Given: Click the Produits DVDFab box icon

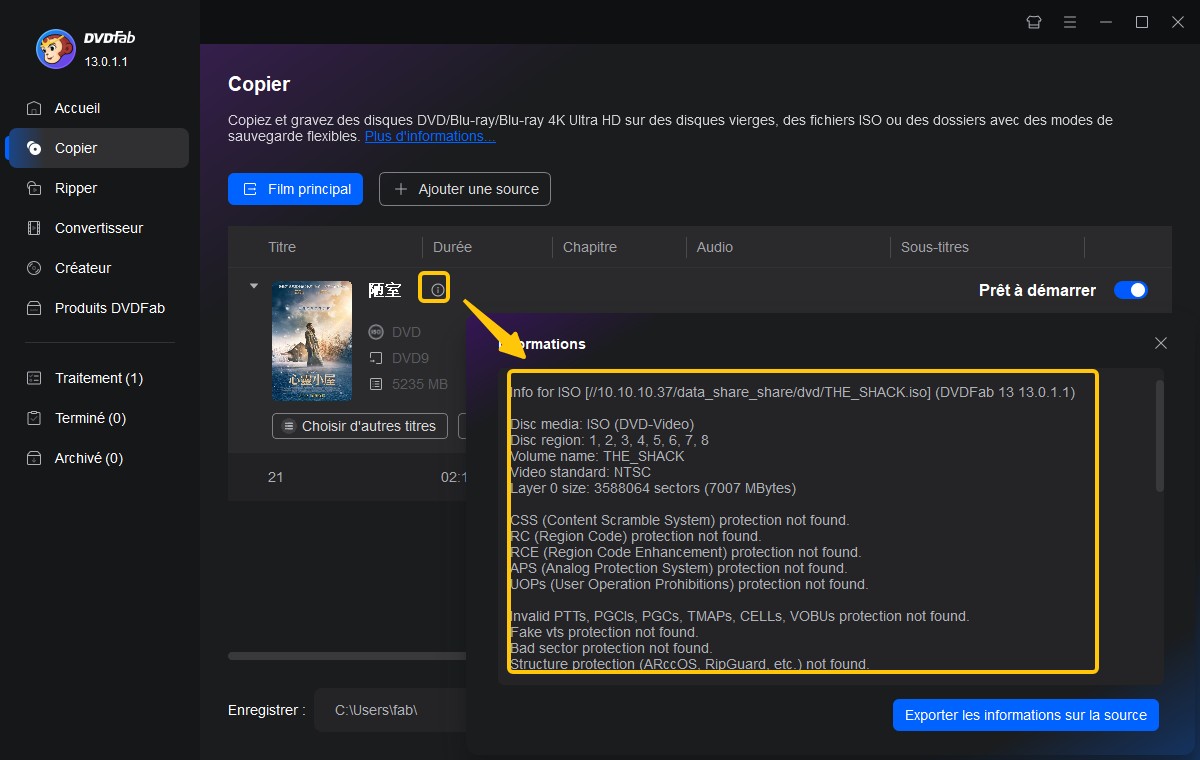Looking at the screenshot, I should 34,308.
